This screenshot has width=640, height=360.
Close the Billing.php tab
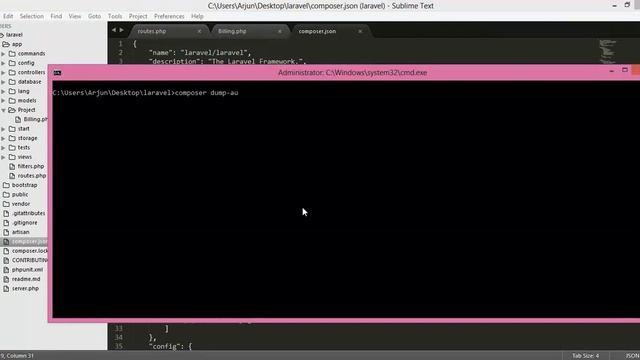[280, 31]
